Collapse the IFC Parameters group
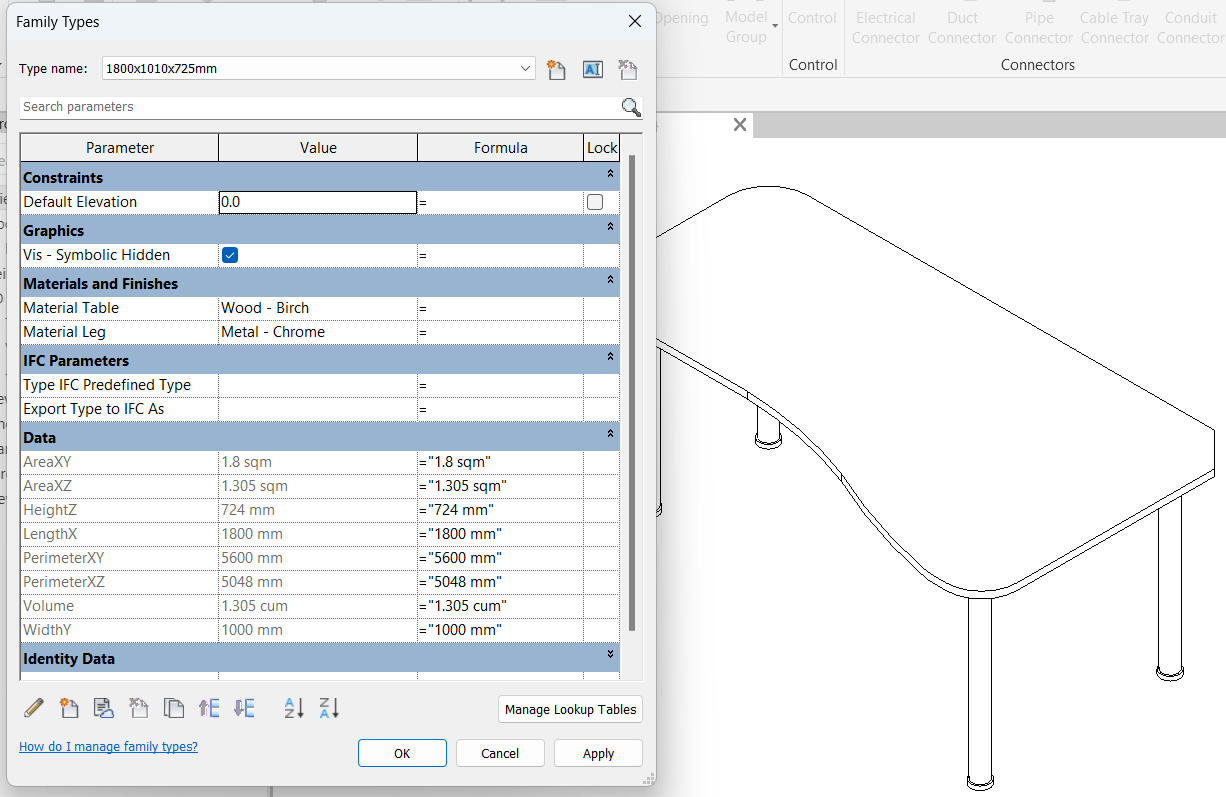The height and width of the screenshot is (797, 1226). (x=610, y=356)
